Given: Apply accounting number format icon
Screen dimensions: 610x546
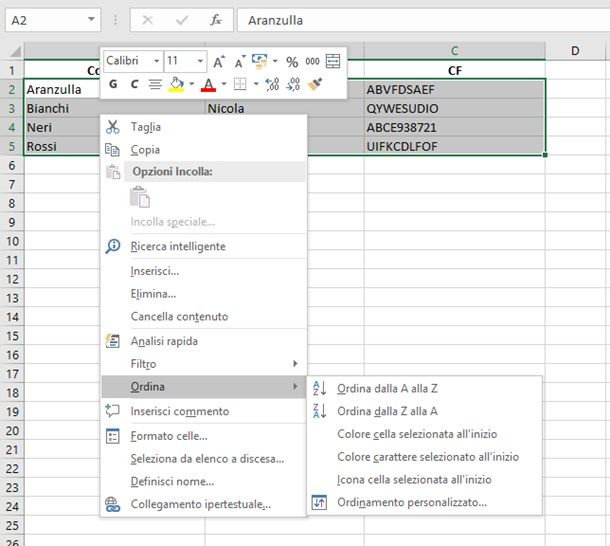Looking at the screenshot, I should [259, 61].
